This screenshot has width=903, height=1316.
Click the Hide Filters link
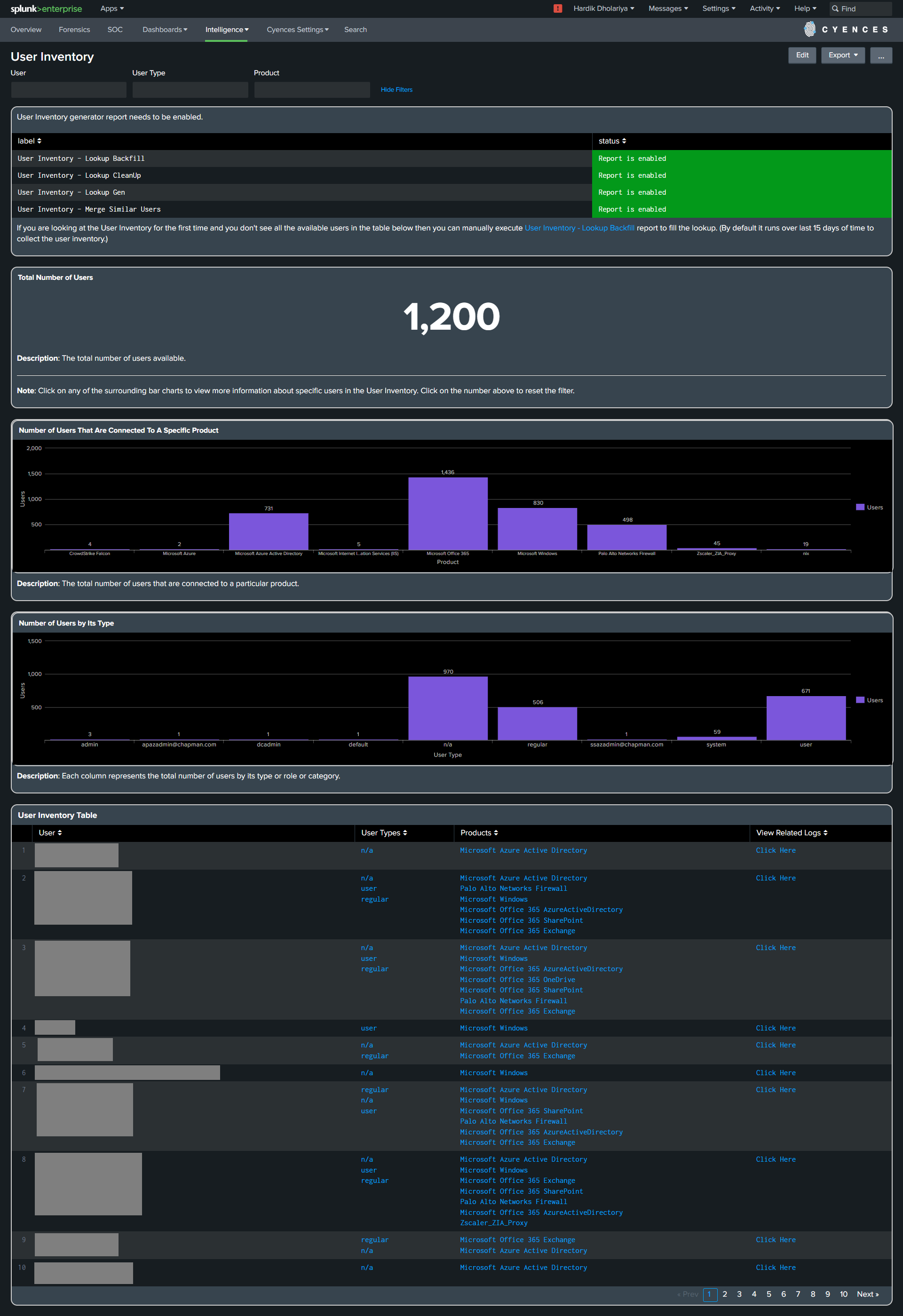[x=396, y=89]
